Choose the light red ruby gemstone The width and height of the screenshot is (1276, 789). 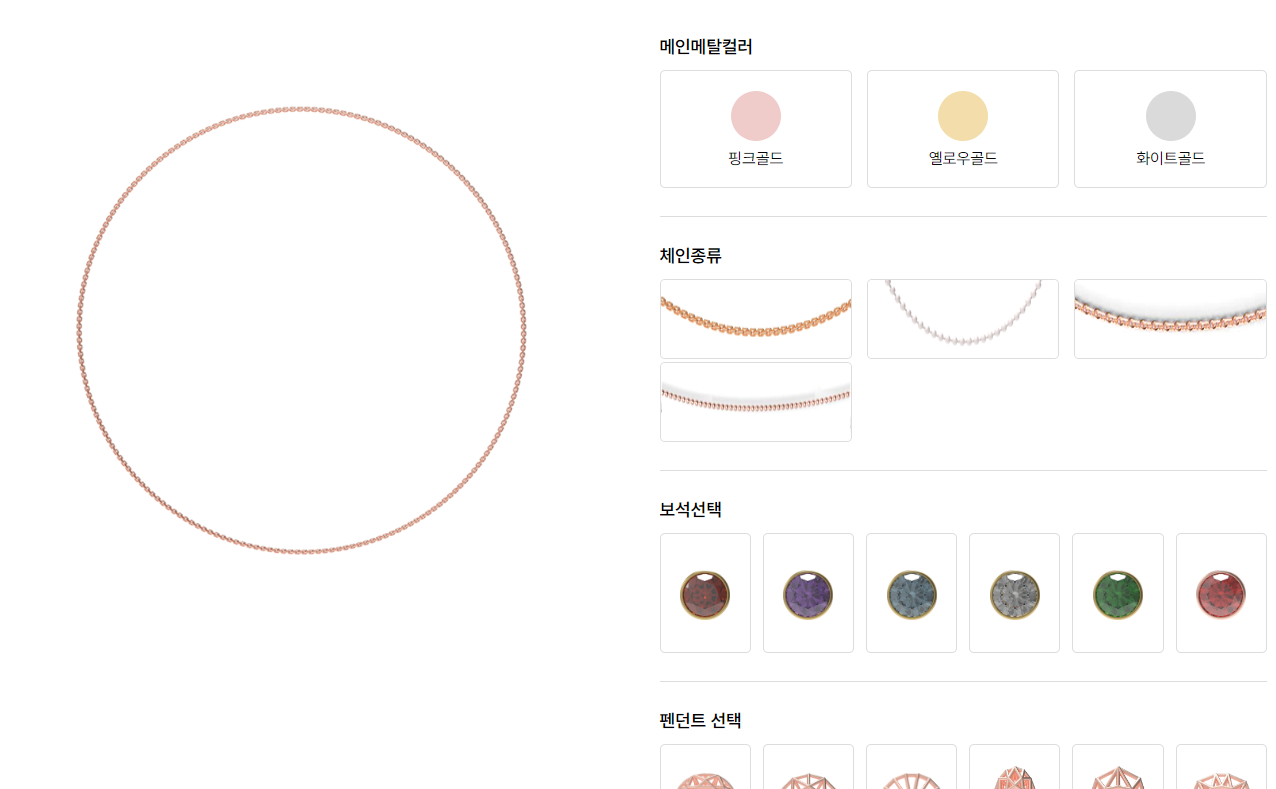(1221, 593)
